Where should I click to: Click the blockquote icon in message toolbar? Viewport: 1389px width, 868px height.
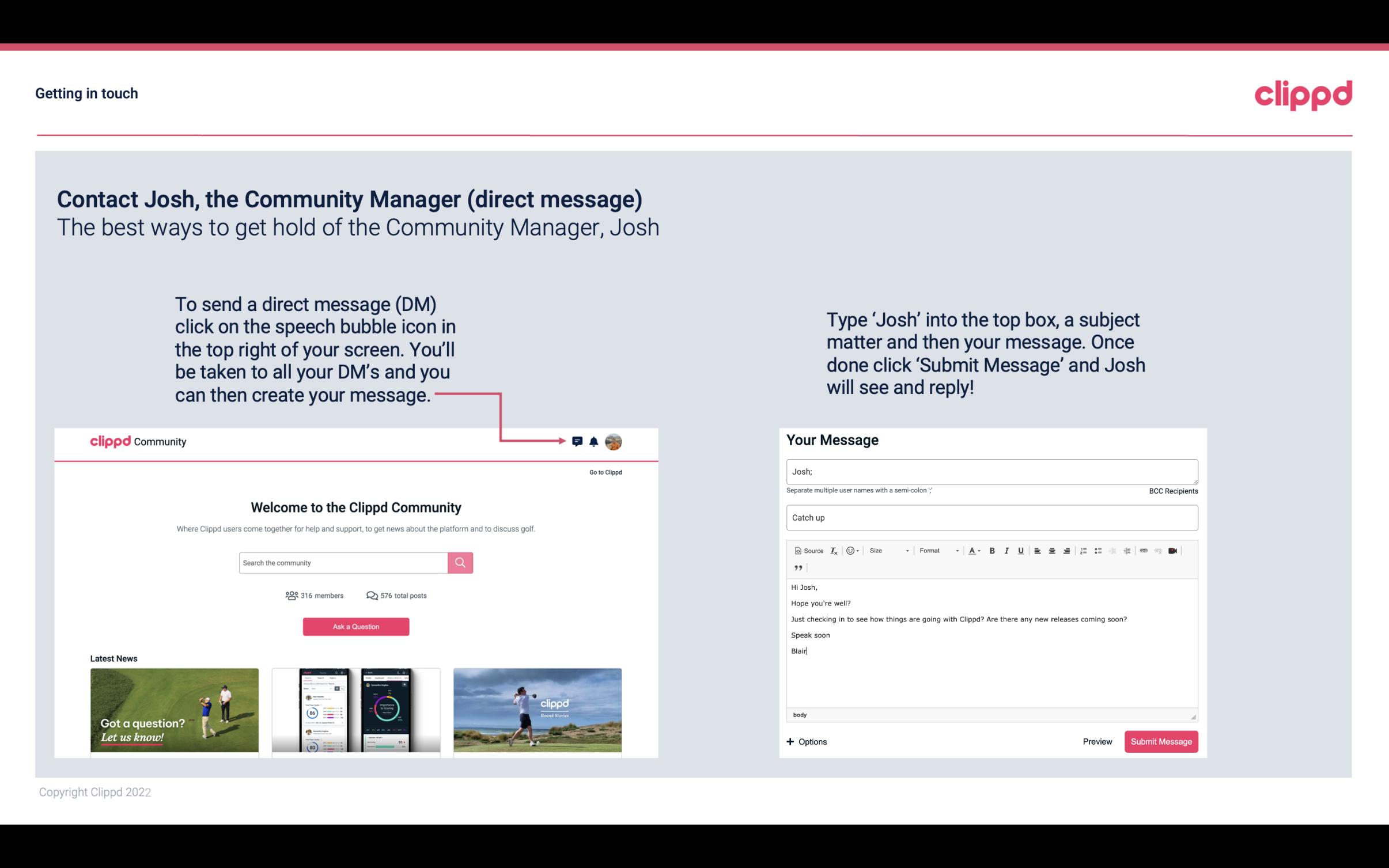tap(797, 567)
